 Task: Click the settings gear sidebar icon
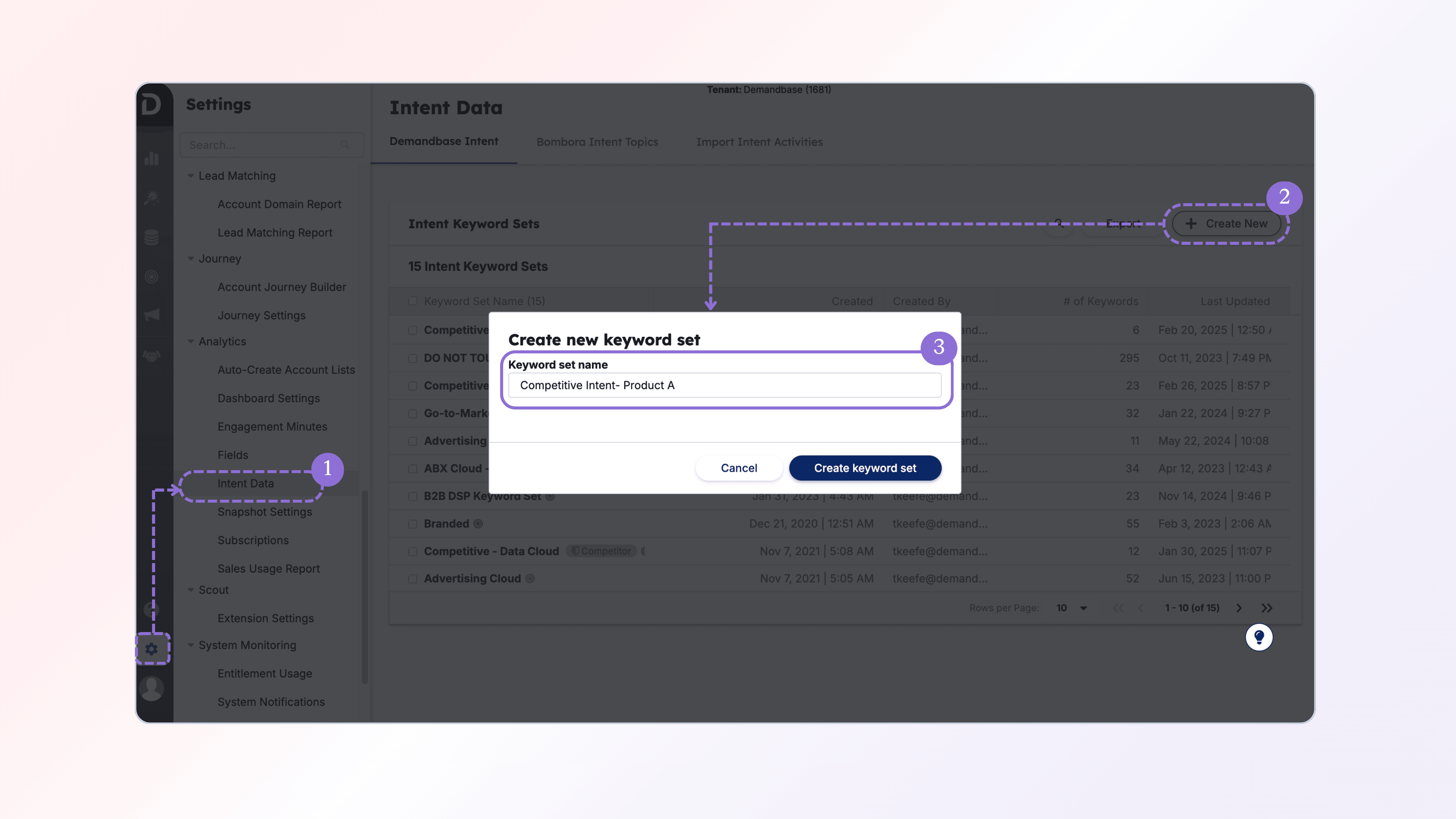tap(151, 649)
